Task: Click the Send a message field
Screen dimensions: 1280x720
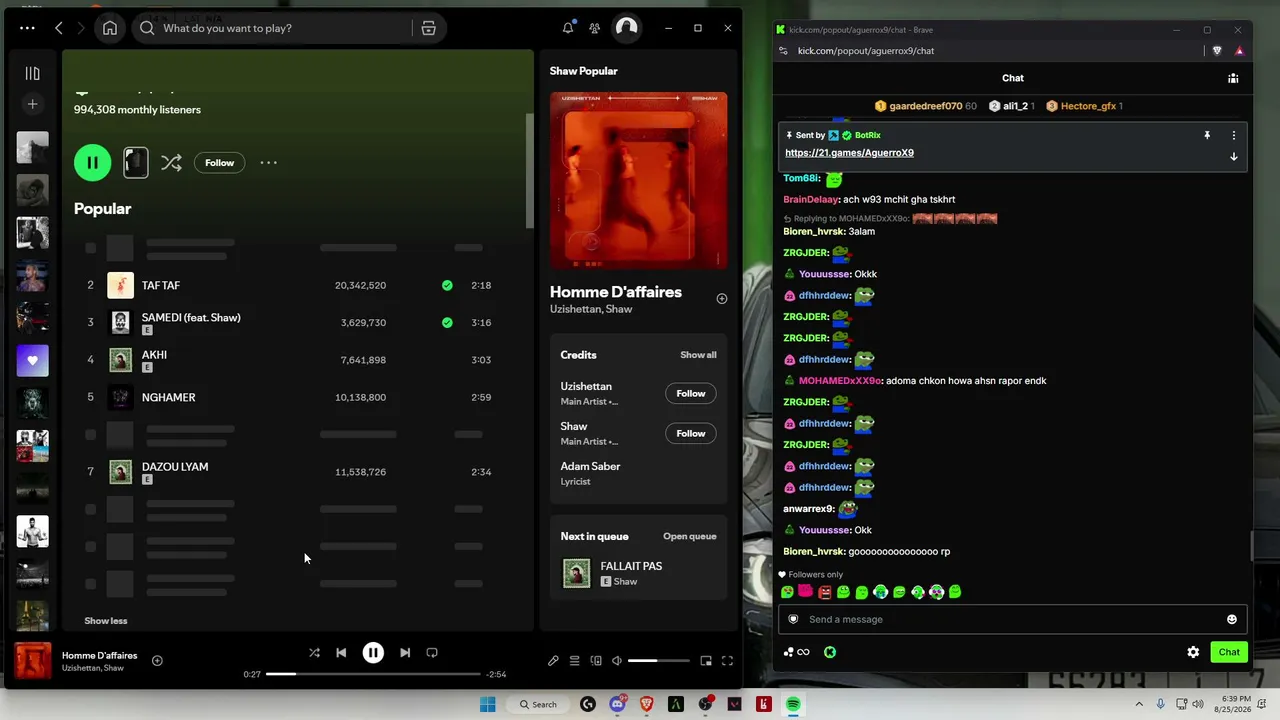Action: [1011, 619]
